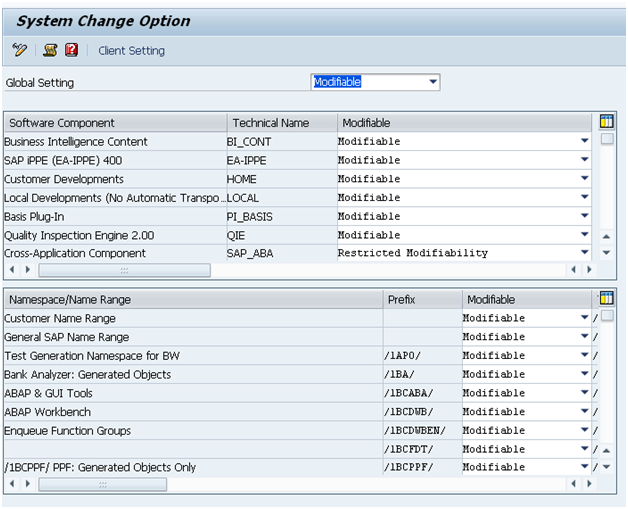Click right-side scroll-left arrow under Software Component table
The image size is (628, 509).
pos(574,270)
